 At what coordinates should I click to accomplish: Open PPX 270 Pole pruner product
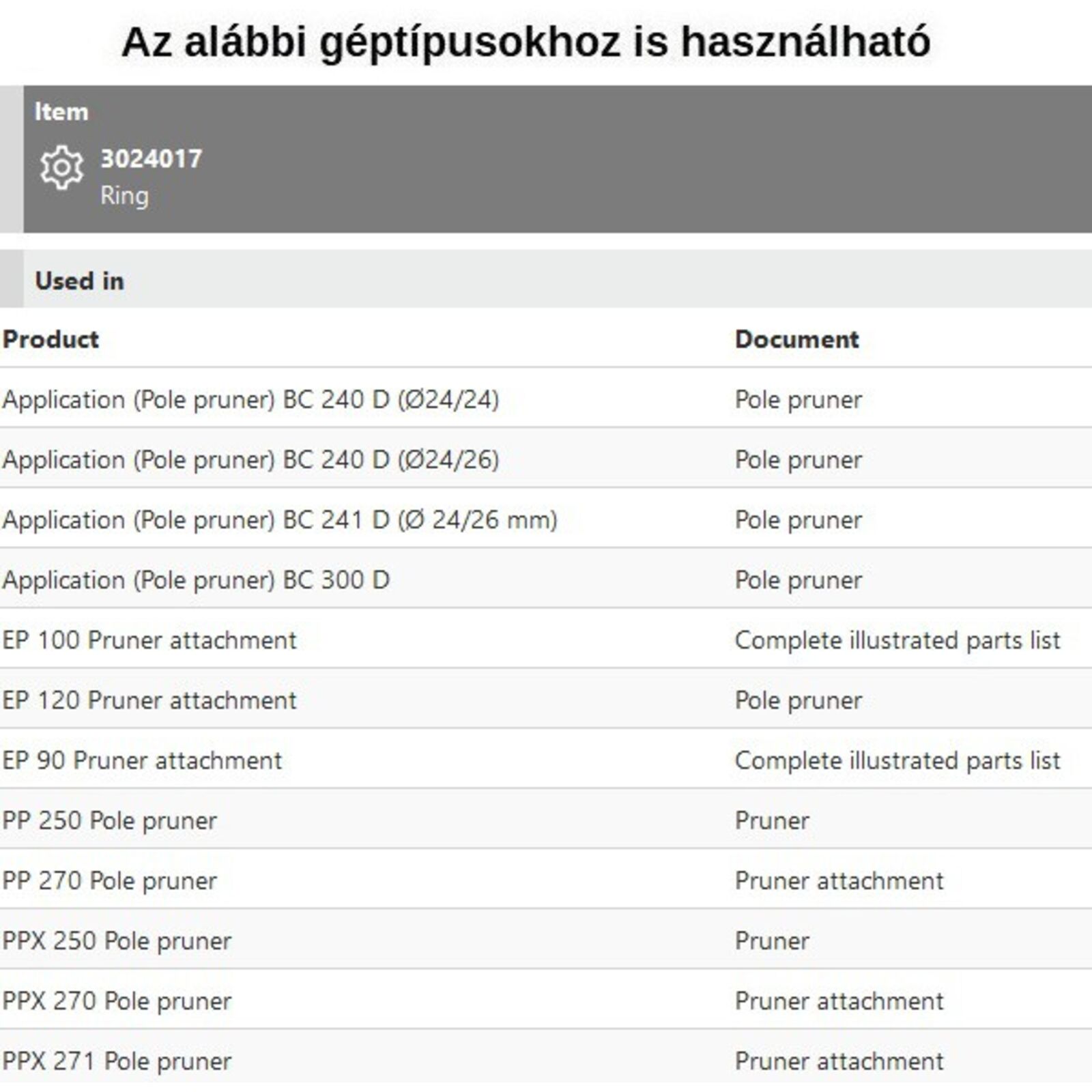(117, 1001)
